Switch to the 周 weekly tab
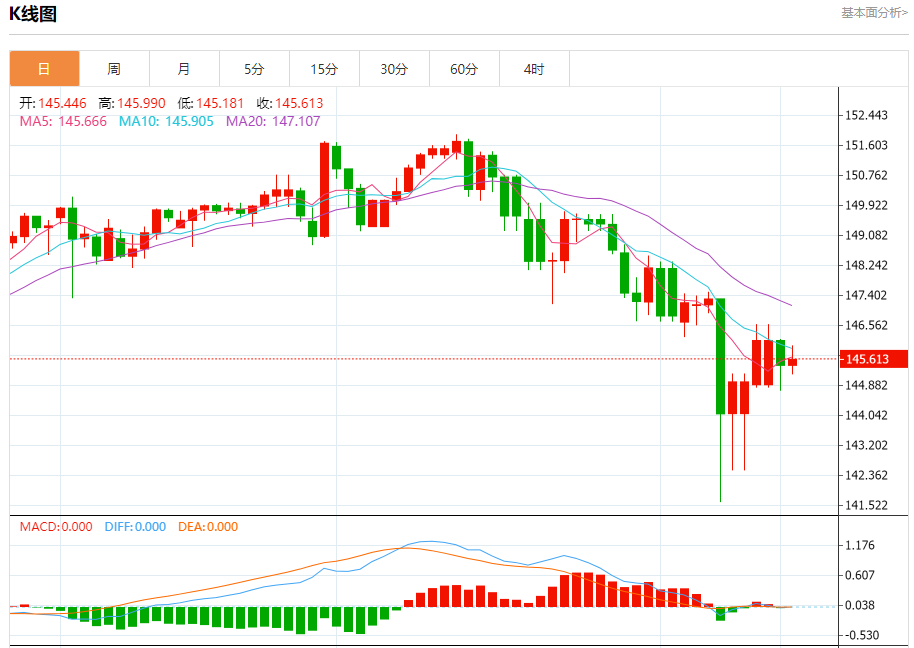Viewport: 914px width, 648px height. (114, 69)
